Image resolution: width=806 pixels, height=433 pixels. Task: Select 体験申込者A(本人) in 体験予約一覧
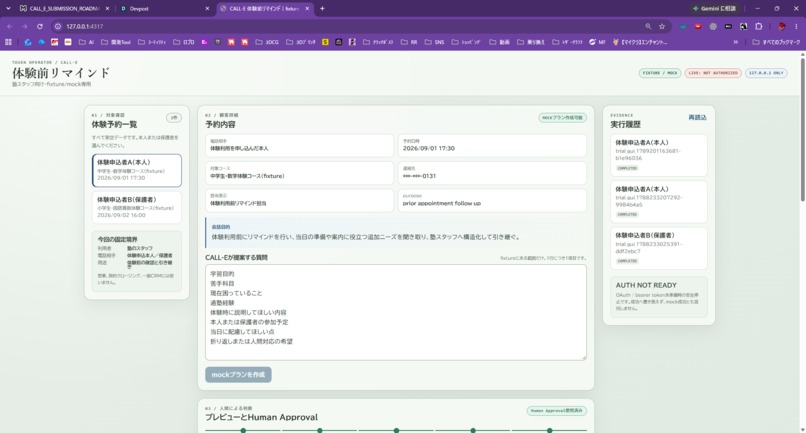pyautogui.click(x=137, y=170)
